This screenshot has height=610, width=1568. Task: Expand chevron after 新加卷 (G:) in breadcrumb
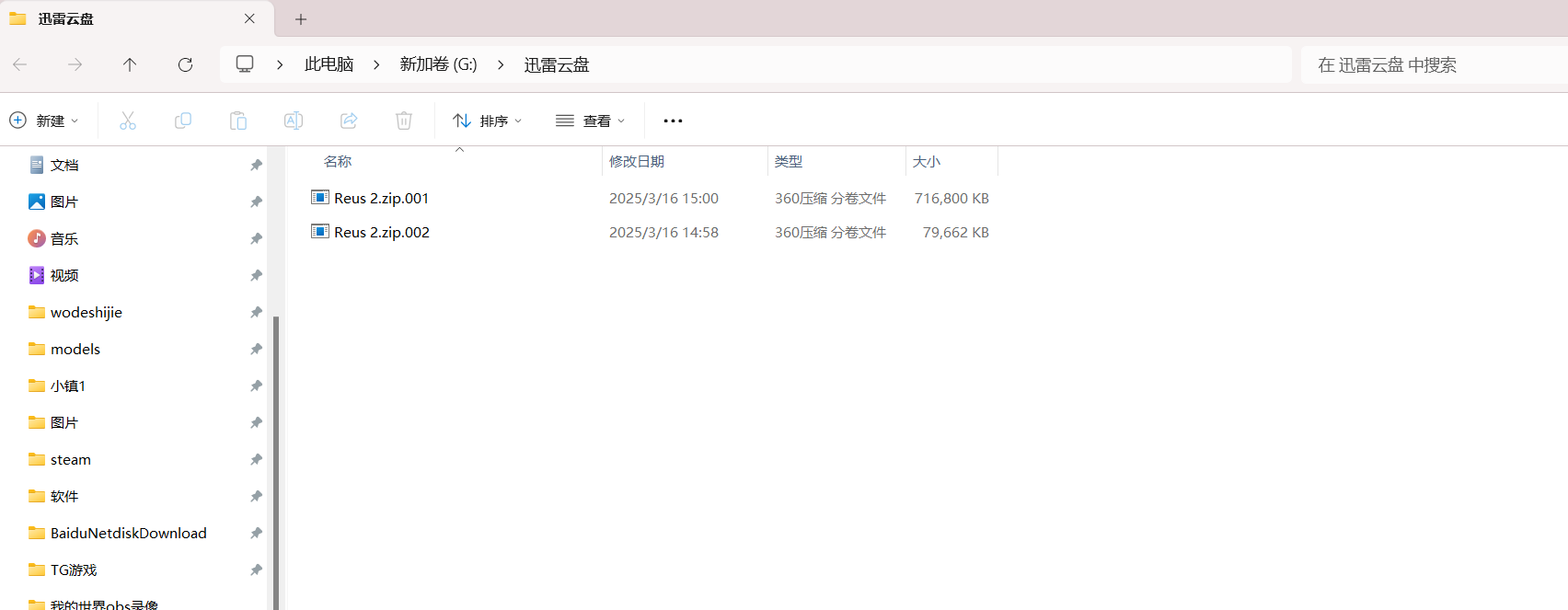click(x=501, y=64)
